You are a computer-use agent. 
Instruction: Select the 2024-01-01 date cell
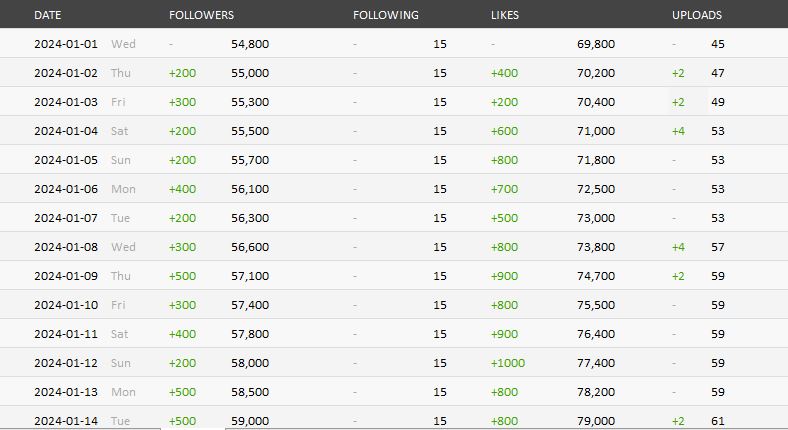(66, 44)
